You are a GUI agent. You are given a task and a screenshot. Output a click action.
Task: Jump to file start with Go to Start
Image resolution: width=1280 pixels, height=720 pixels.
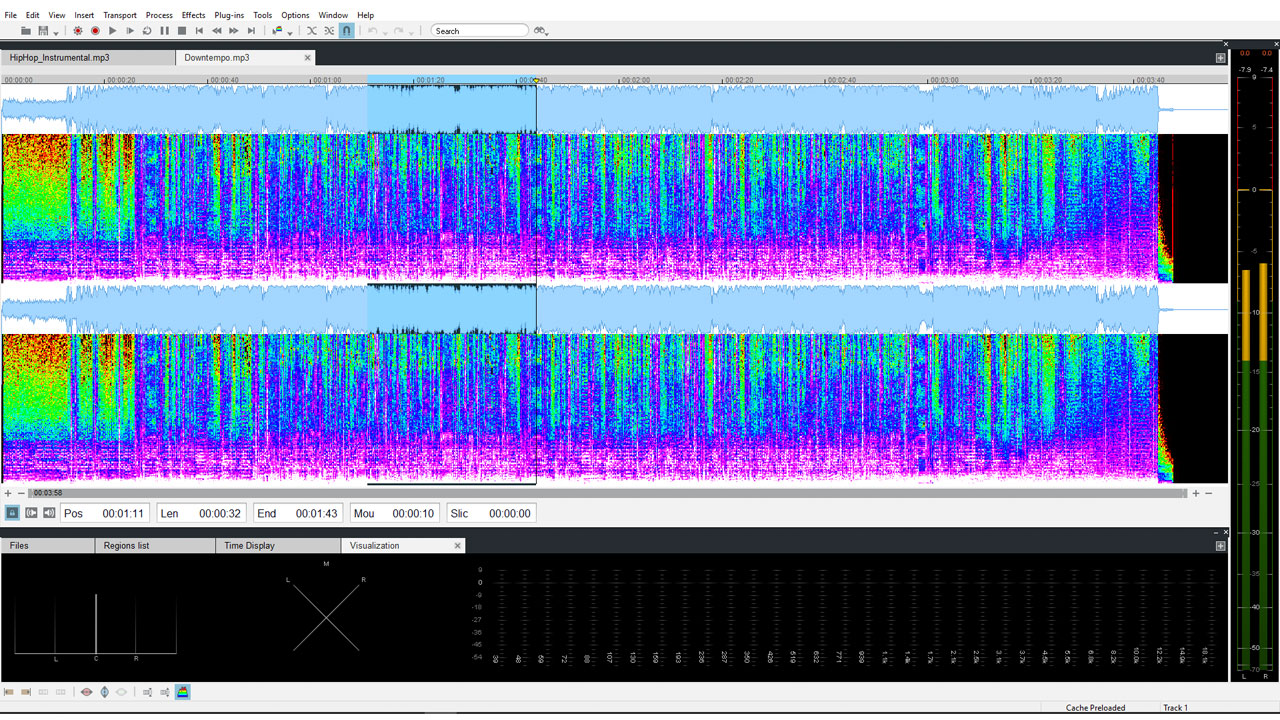click(x=199, y=30)
